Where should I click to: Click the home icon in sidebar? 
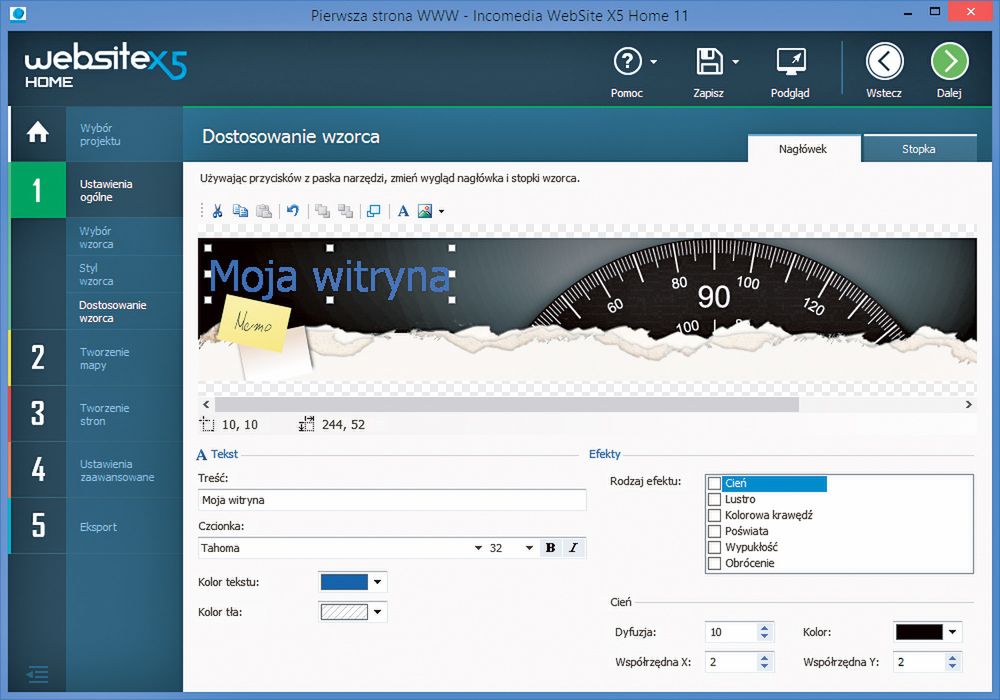coord(38,133)
